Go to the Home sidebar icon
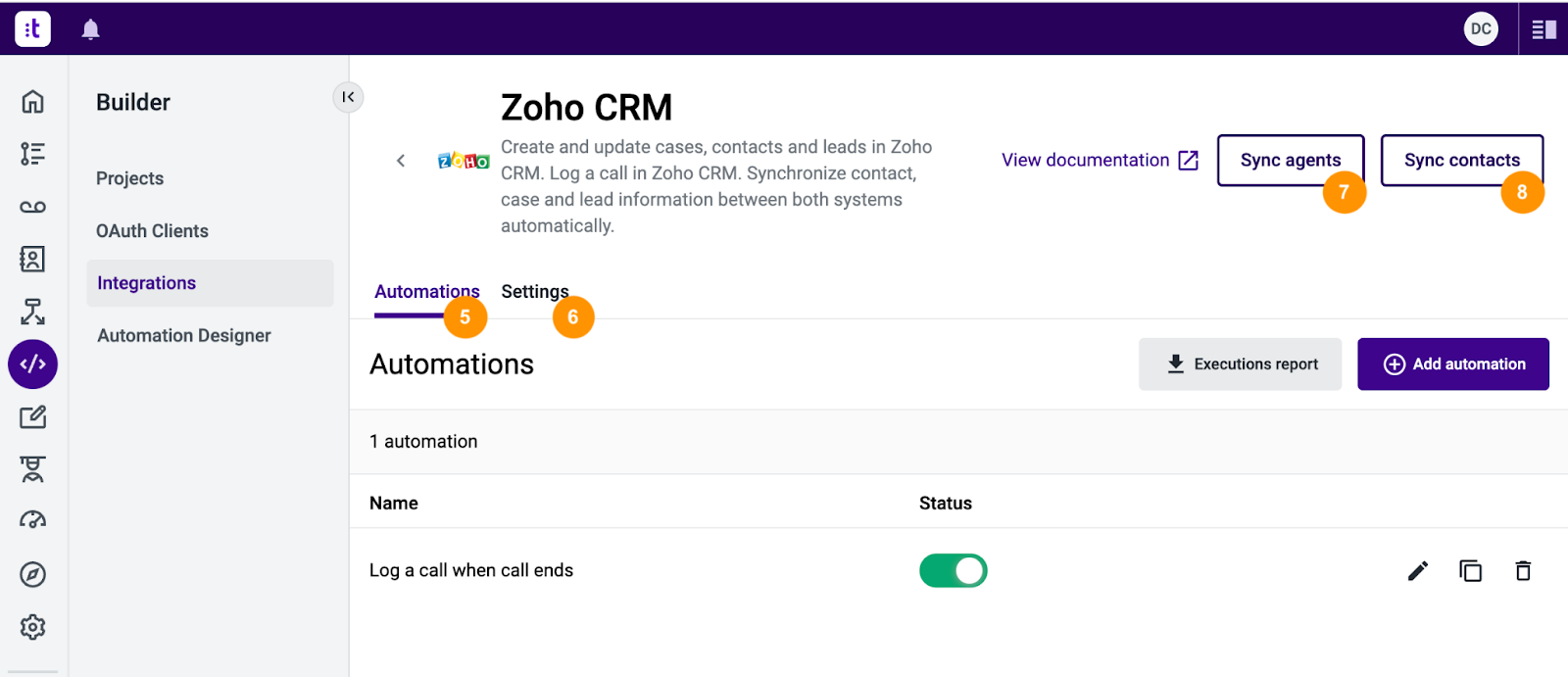 tap(33, 102)
